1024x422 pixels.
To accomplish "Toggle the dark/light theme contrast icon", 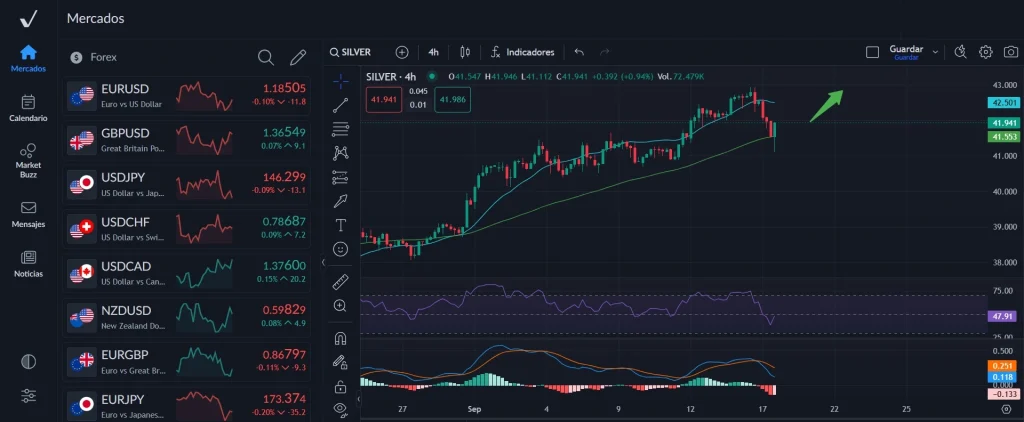I will (28, 361).
